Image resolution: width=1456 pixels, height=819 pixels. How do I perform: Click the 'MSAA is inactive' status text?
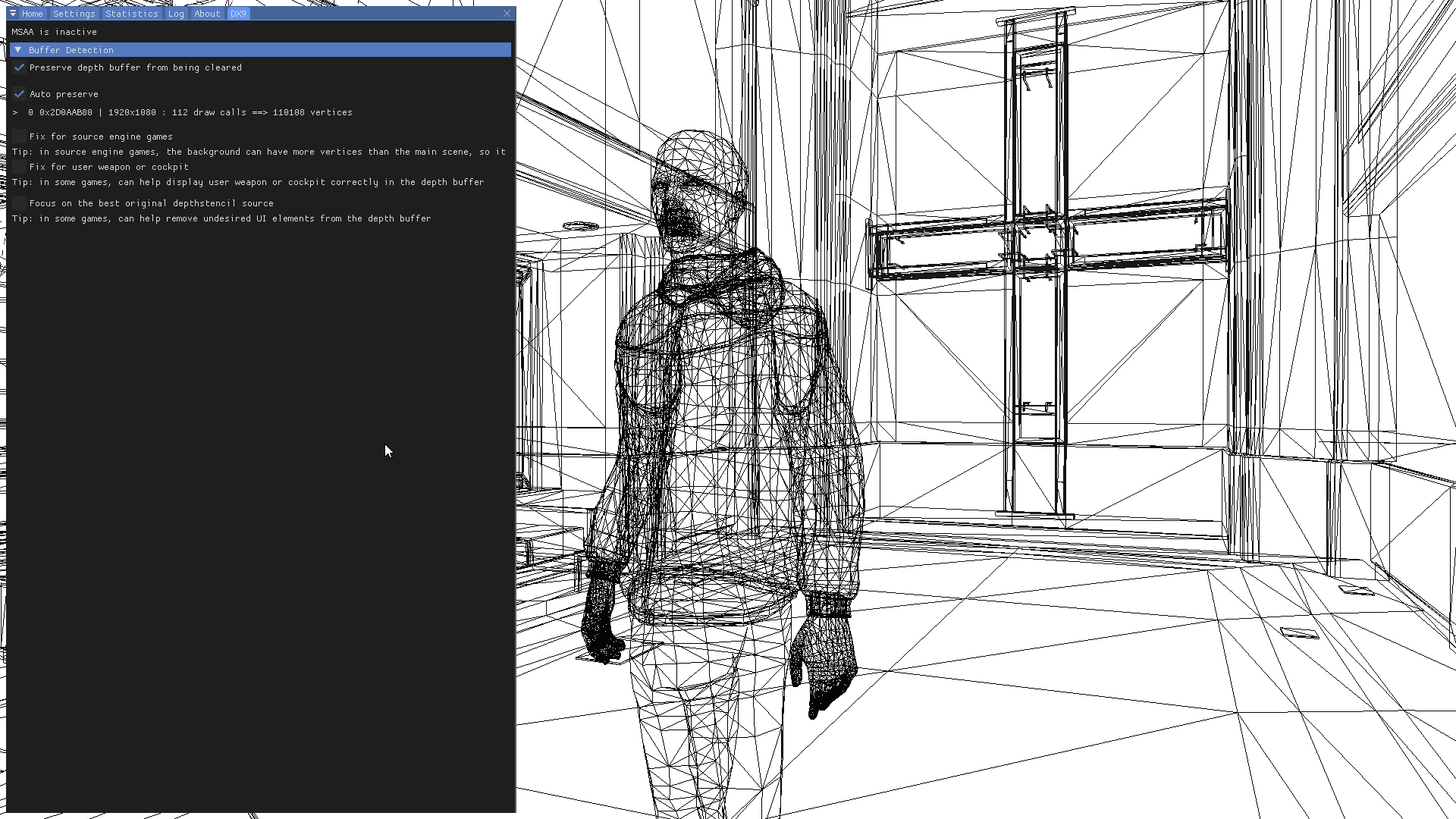[x=55, y=32]
